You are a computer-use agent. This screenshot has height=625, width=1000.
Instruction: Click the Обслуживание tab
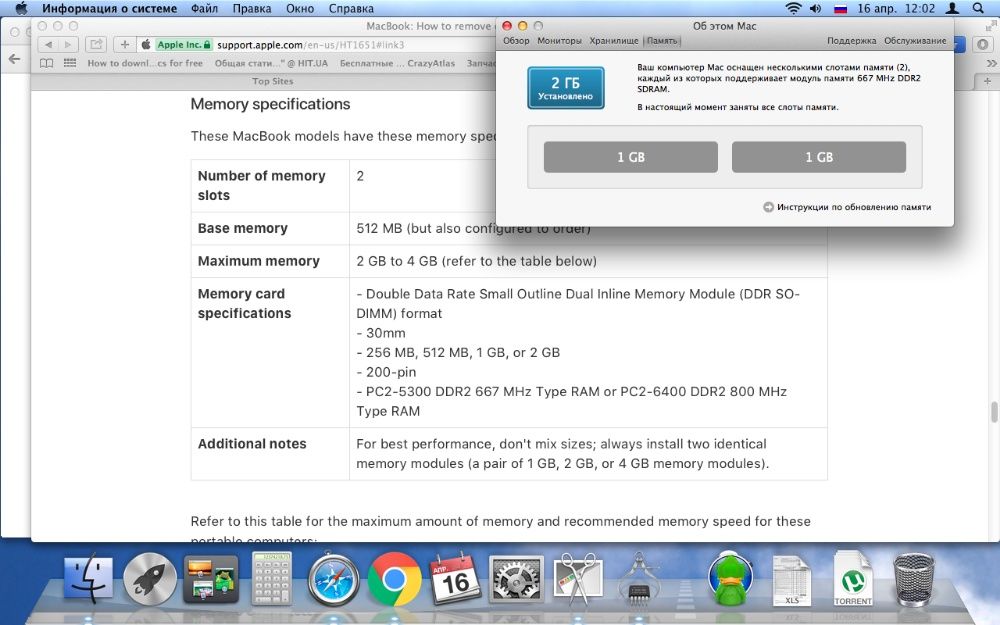[x=915, y=41]
